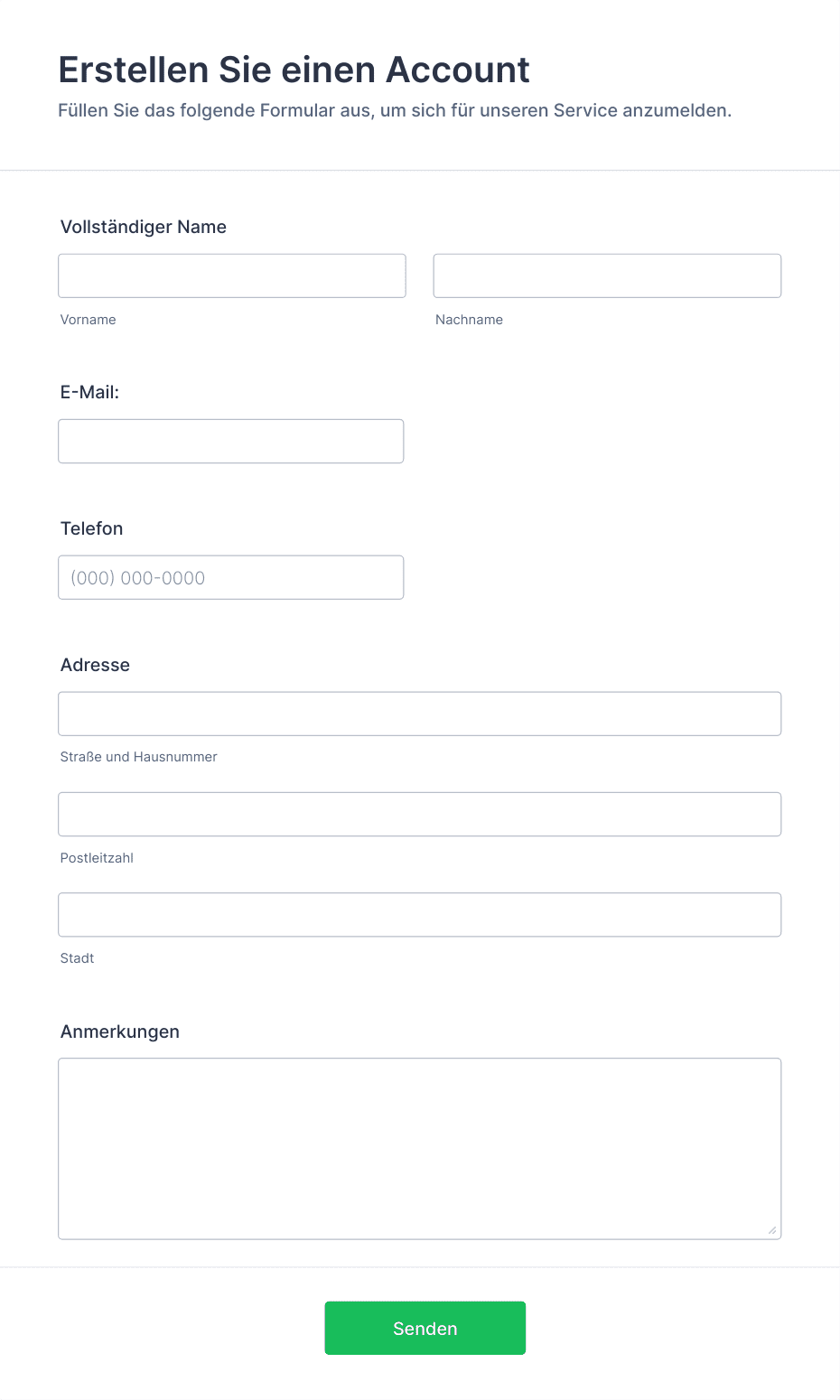Click the resize handle of the Anmerkungen textarea

tap(772, 1230)
